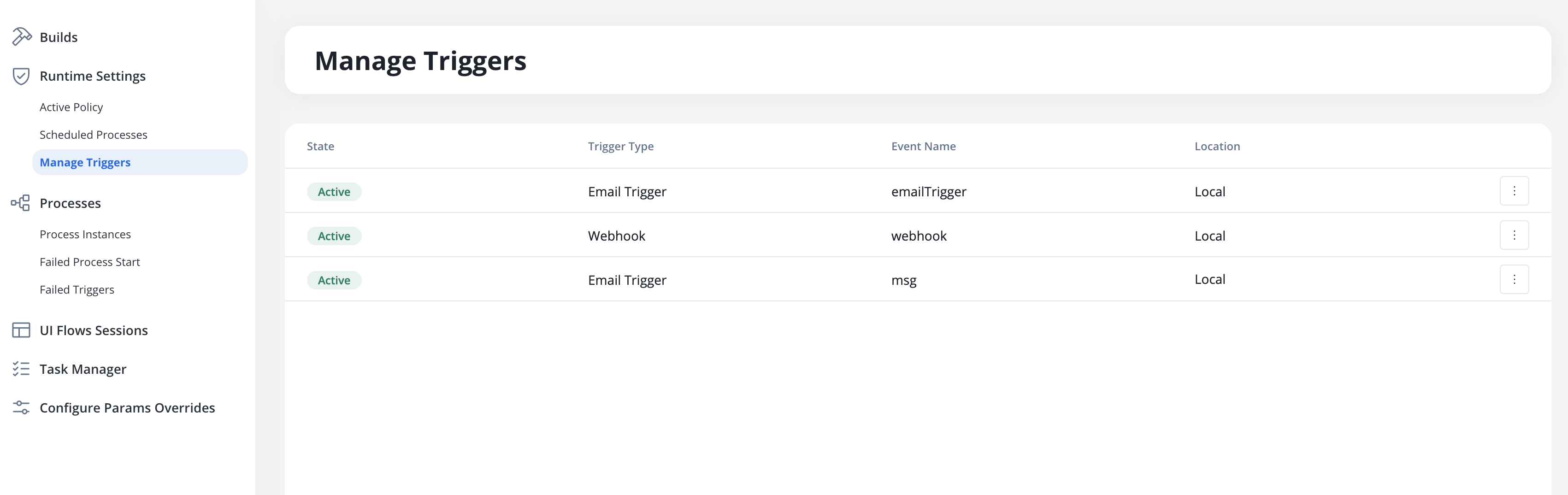Click the Event Name column header
1568x495 pixels.
click(x=923, y=146)
